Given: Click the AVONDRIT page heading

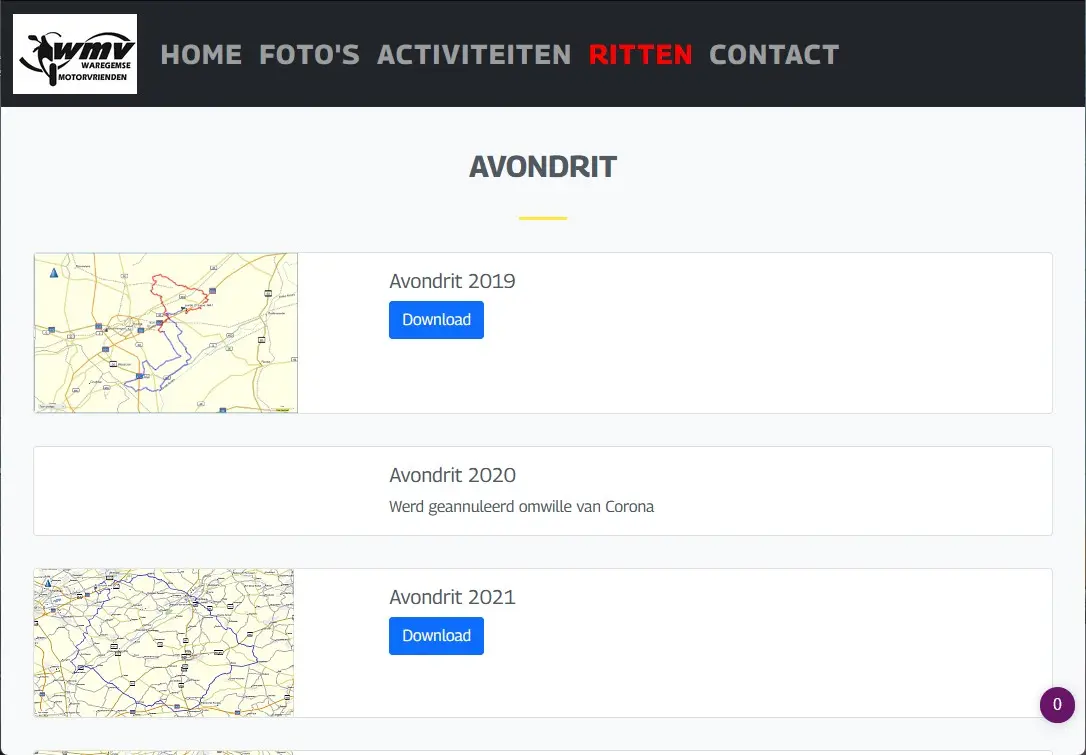Looking at the screenshot, I should 543,167.
